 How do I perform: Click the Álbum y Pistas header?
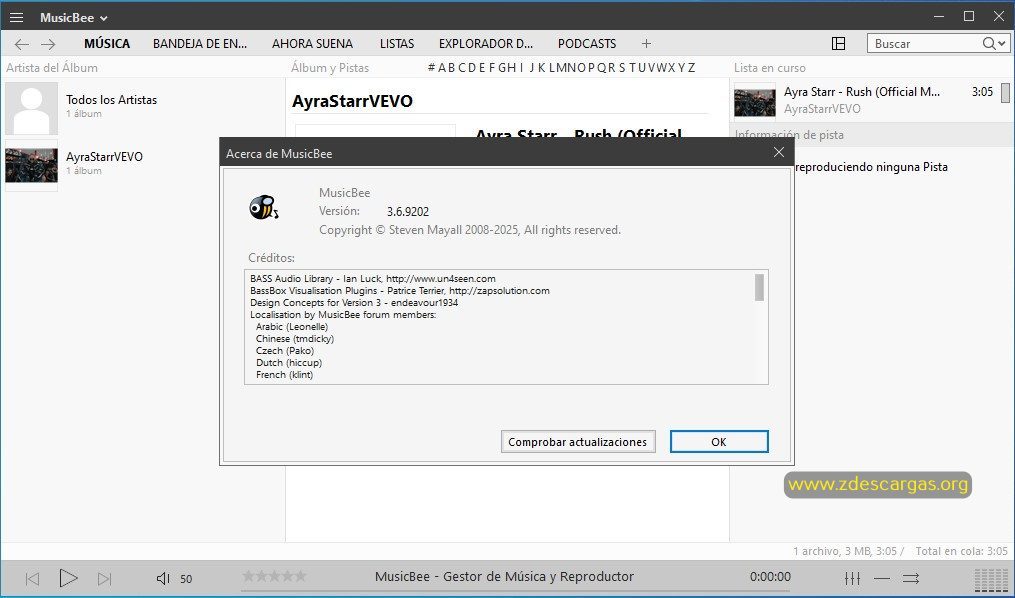pos(330,67)
